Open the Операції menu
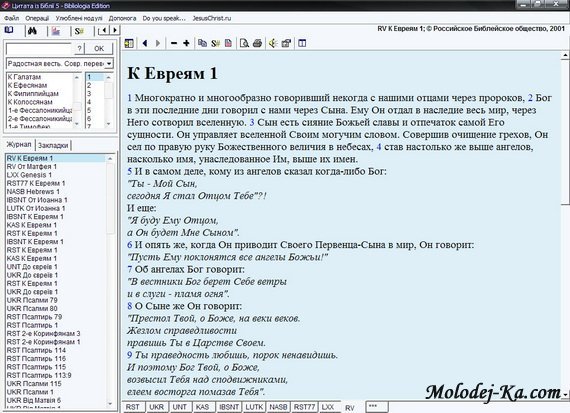The width and height of the screenshot is (570, 413). (x=37, y=18)
